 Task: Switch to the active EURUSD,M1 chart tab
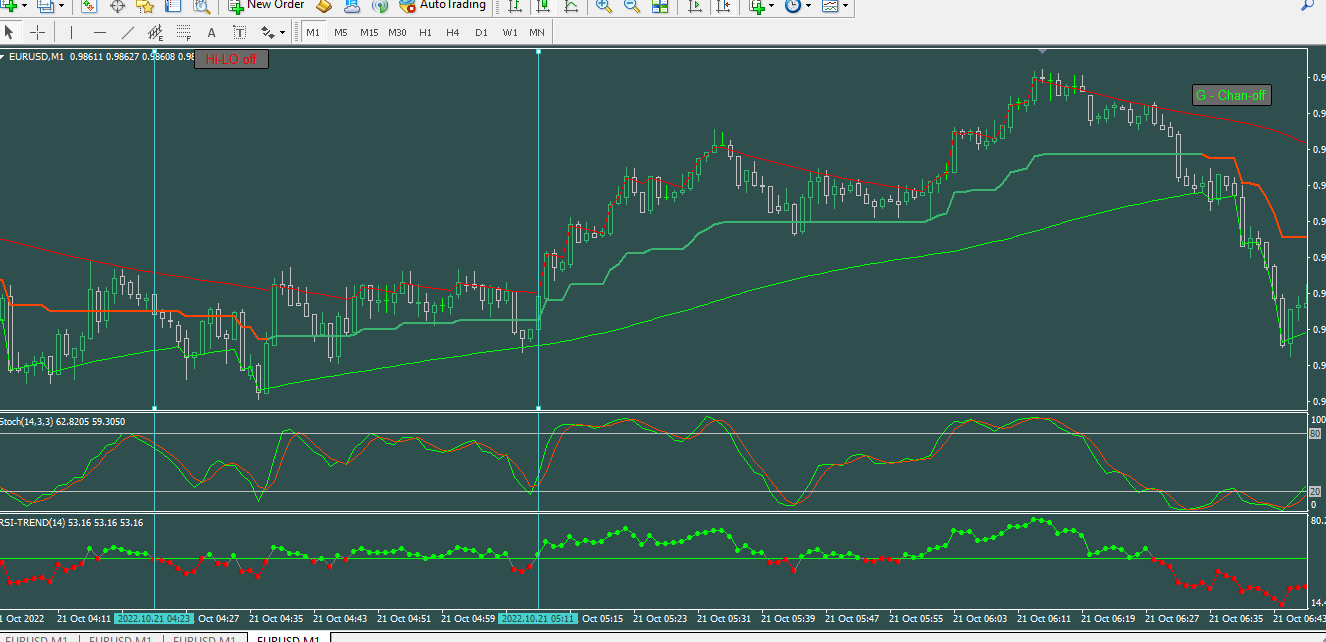click(288, 639)
